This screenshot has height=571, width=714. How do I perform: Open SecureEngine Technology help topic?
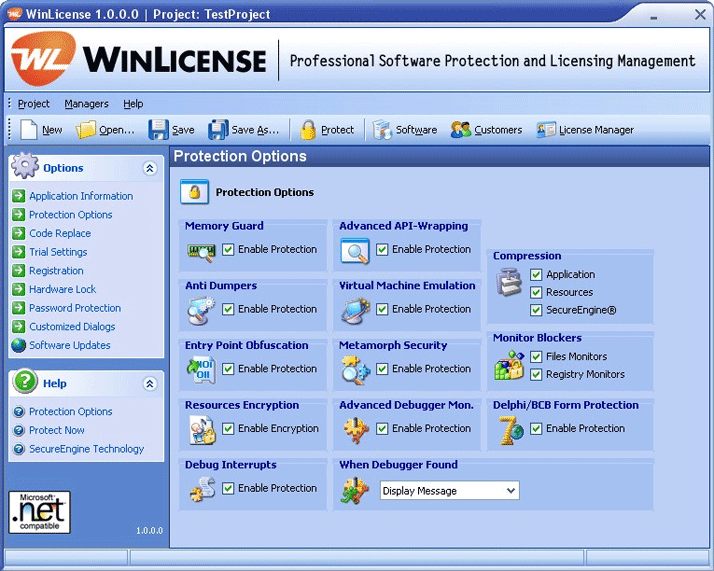click(87, 449)
